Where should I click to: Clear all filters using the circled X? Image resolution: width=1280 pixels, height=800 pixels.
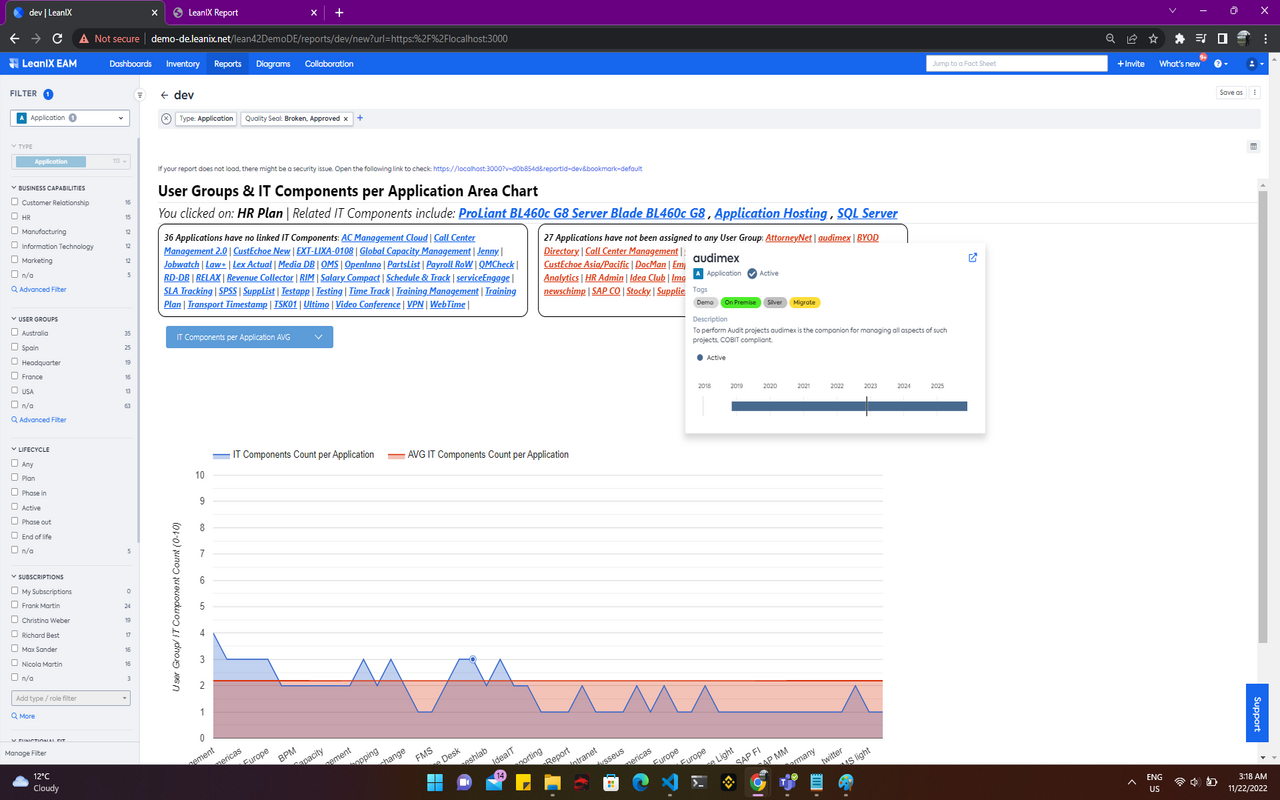click(x=166, y=118)
